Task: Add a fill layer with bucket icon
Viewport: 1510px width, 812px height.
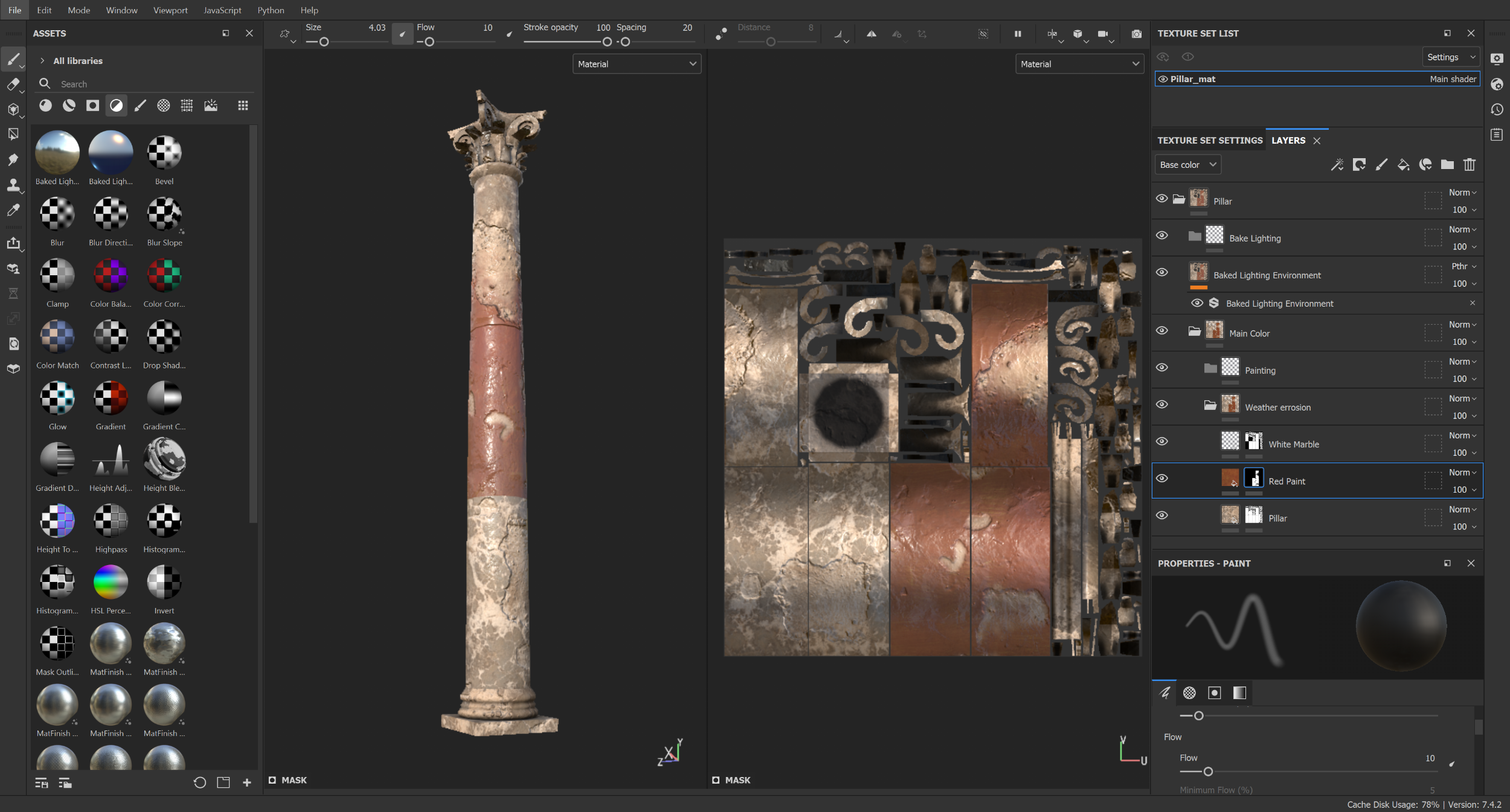Action: coord(1403,165)
